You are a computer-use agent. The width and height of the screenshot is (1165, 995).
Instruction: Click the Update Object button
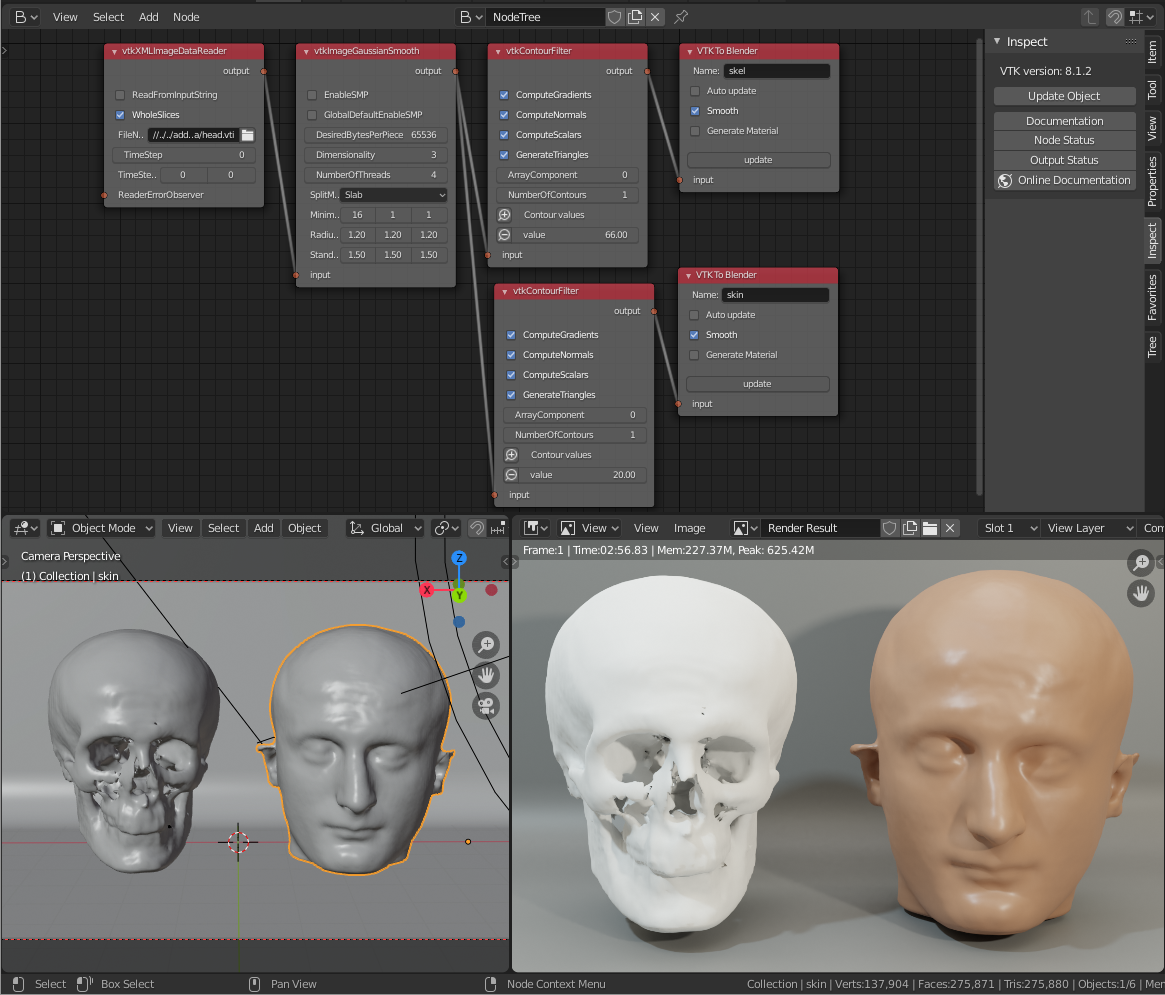[1064, 96]
